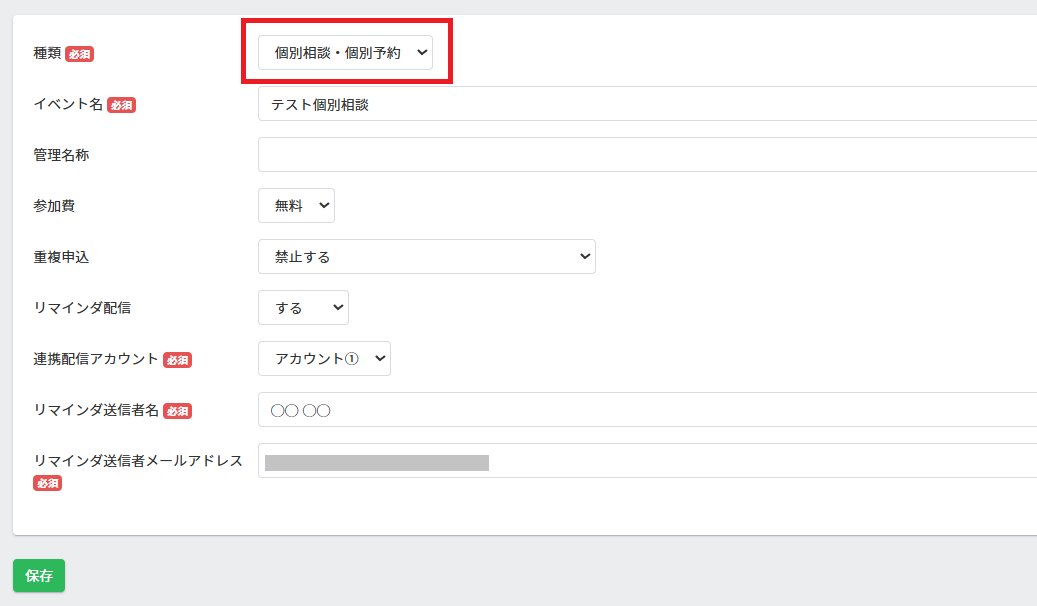1037x606 pixels.
Task: Click the 必須 badge beside リマインダ送信者名
Action: pos(177,411)
